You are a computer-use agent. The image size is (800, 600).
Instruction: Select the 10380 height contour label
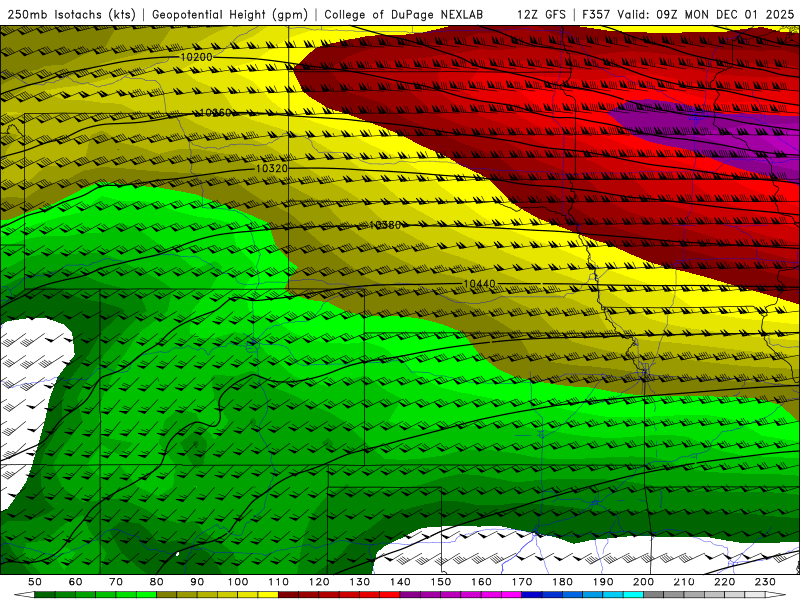[x=385, y=225]
